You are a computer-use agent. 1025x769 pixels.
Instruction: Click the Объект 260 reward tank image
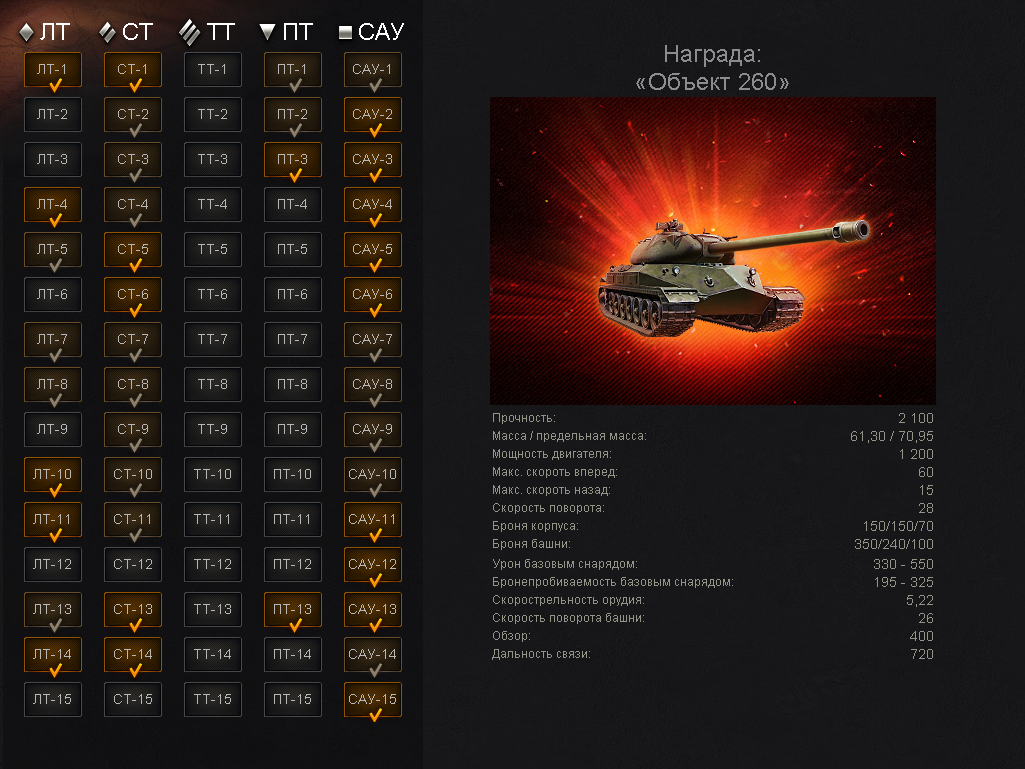tap(713, 251)
